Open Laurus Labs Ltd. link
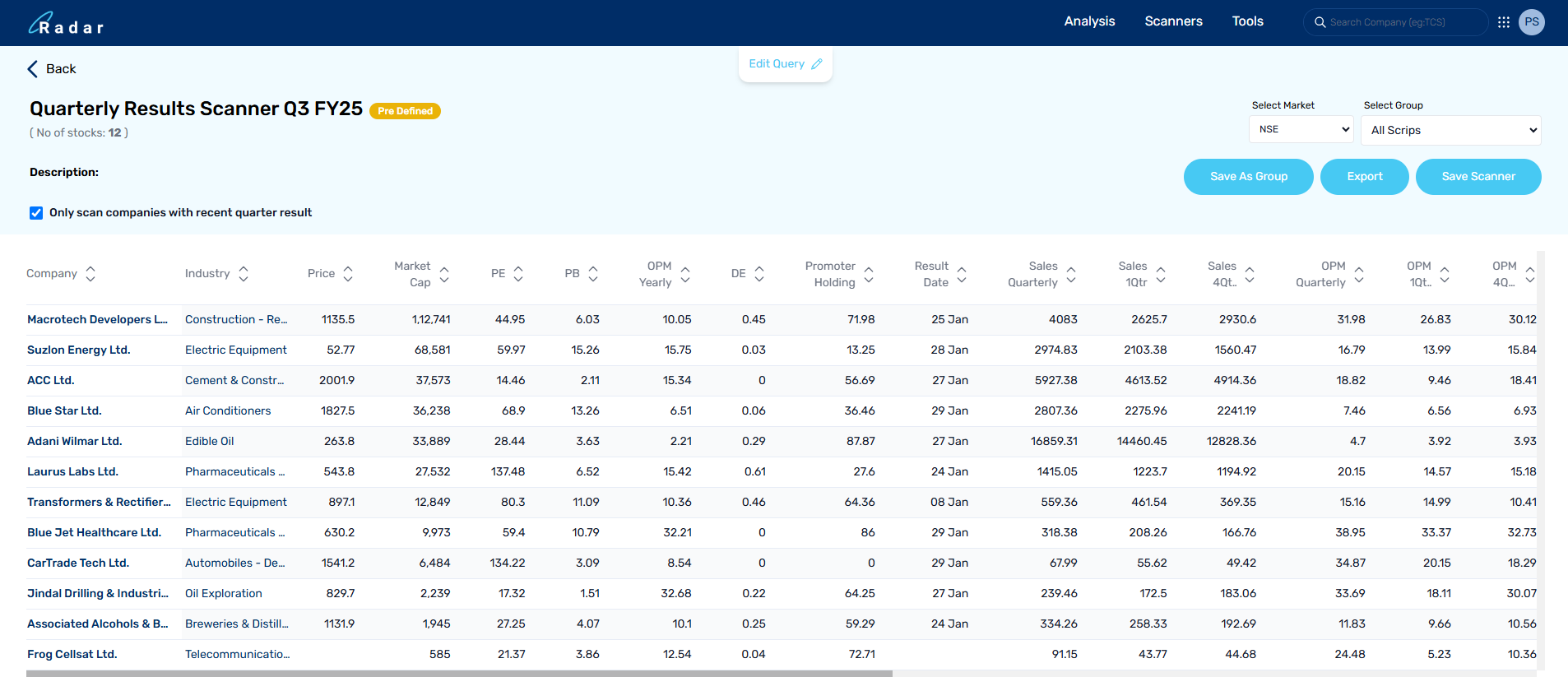 72,472
